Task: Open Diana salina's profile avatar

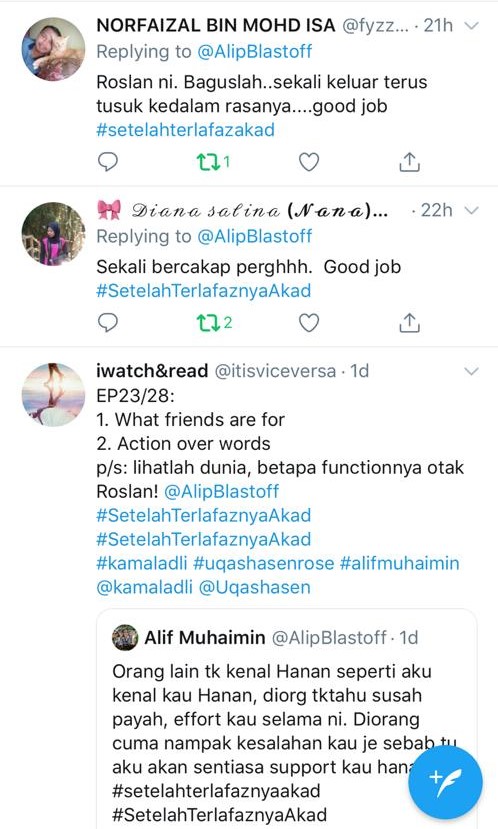Action: tap(53, 234)
